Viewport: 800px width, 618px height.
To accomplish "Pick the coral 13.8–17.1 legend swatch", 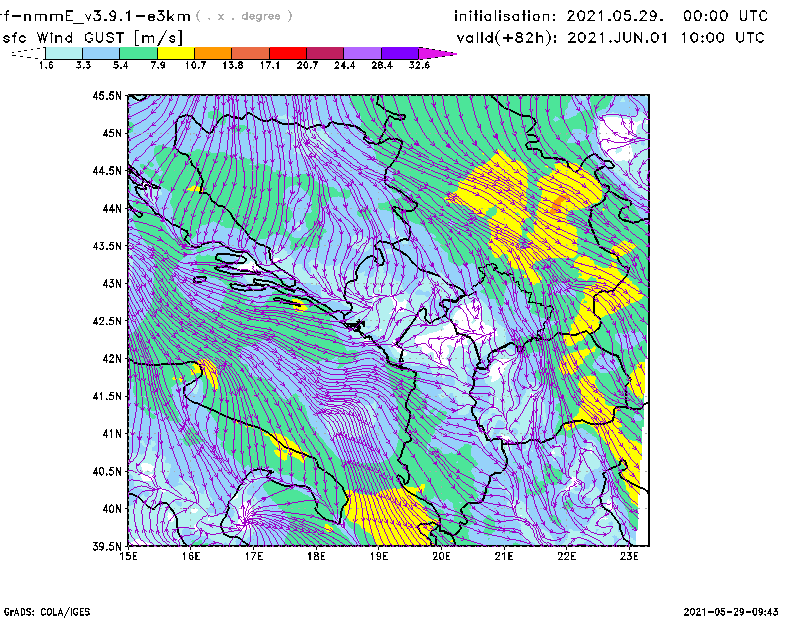I will pyautogui.click(x=251, y=53).
